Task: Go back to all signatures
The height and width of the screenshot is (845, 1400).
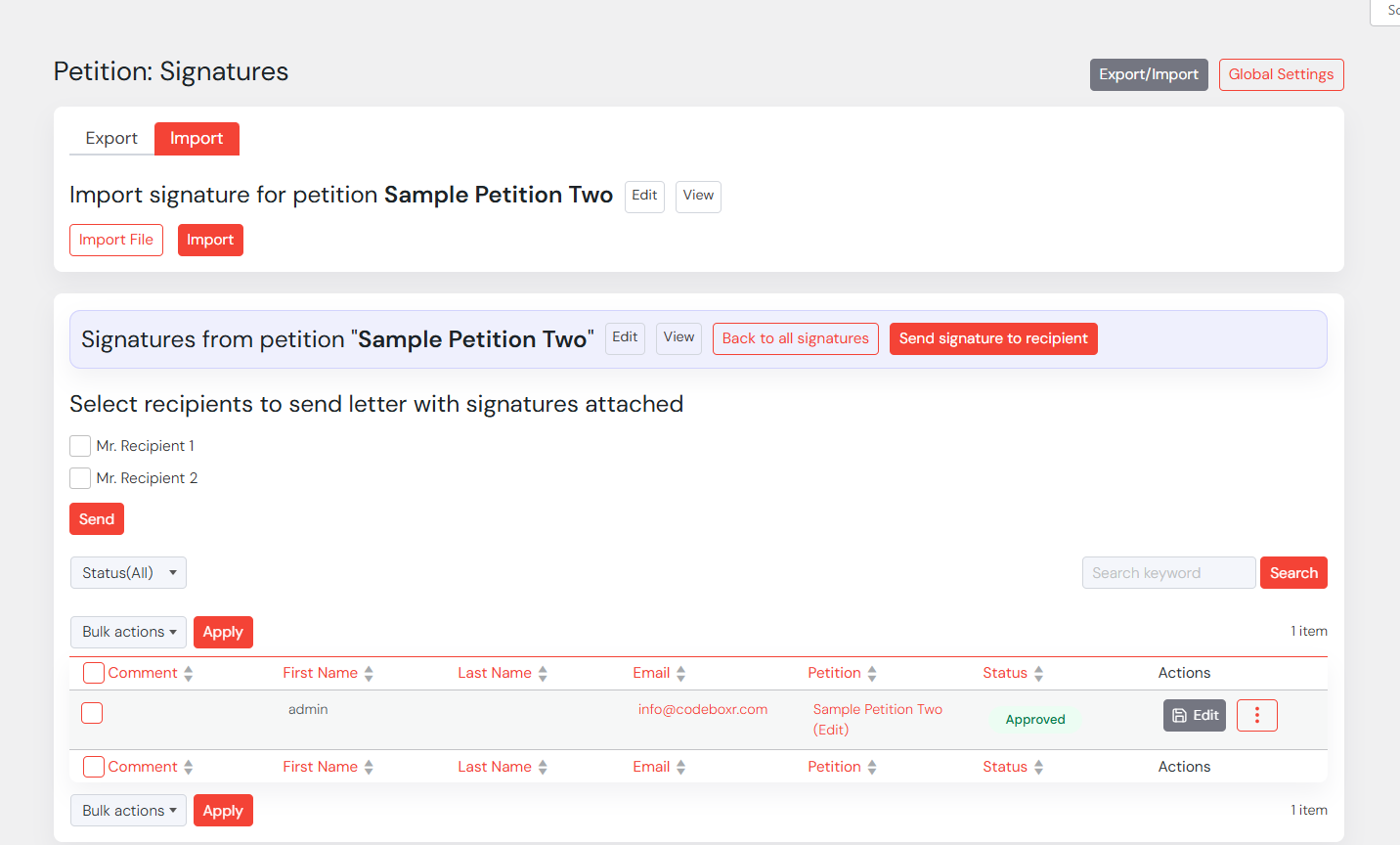Action: pos(795,338)
